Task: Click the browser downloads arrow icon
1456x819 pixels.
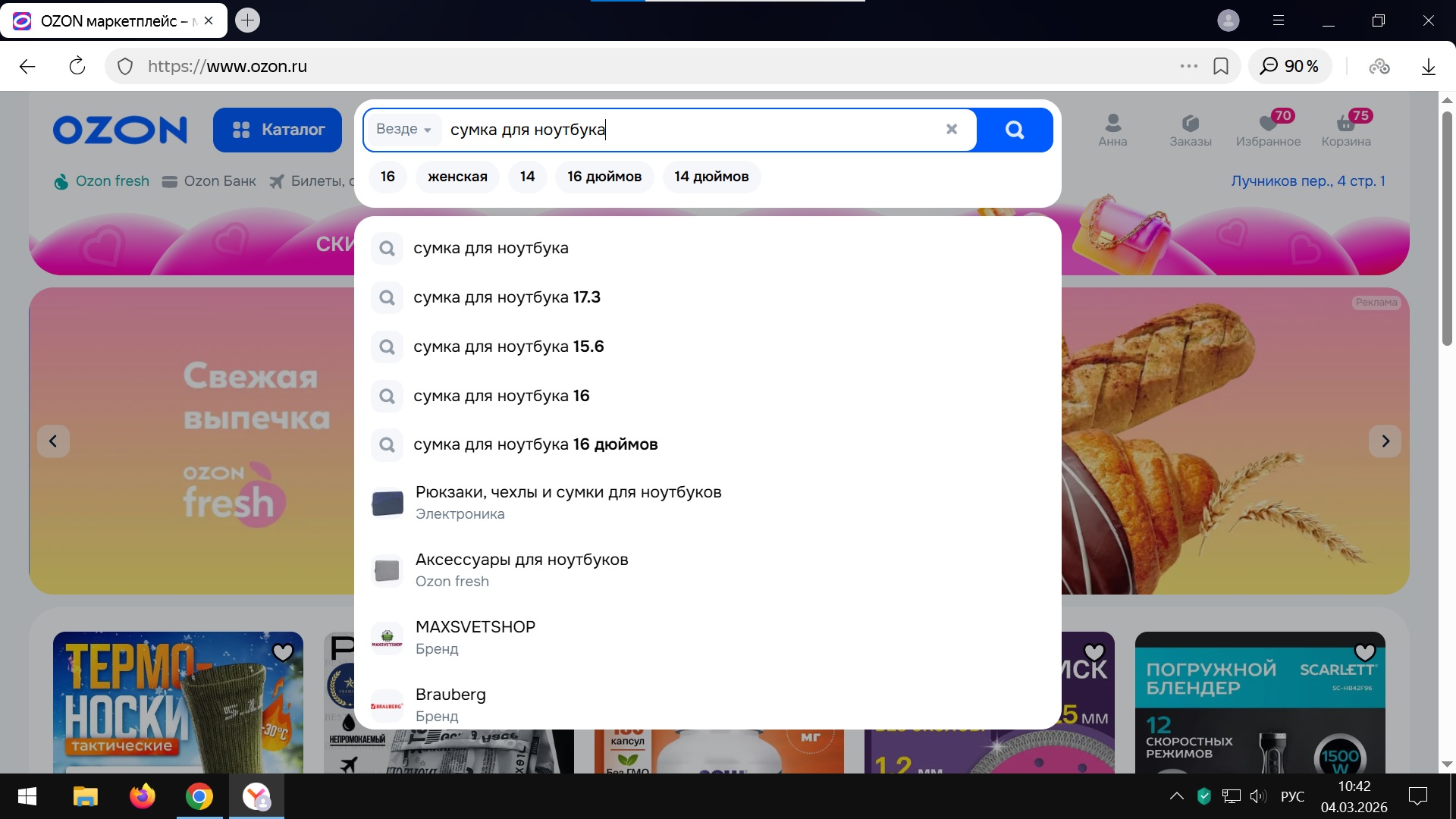Action: coord(1428,66)
